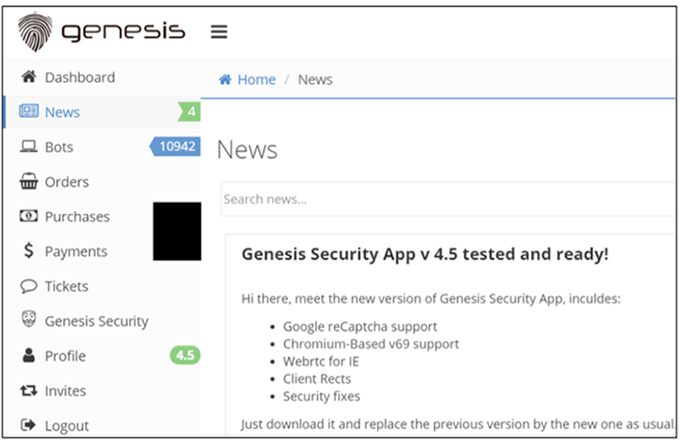Click the green 4.5 version badge
This screenshot has height=443, width=680.
[x=185, y=355]
